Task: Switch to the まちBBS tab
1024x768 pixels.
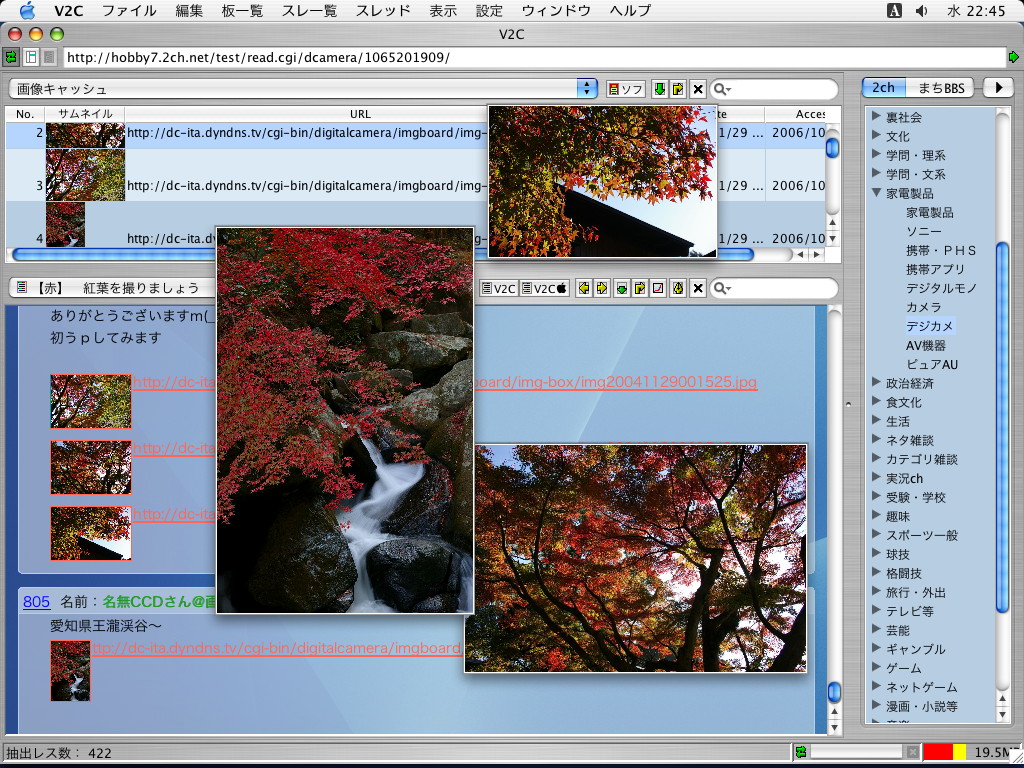Action: (940, 88)
